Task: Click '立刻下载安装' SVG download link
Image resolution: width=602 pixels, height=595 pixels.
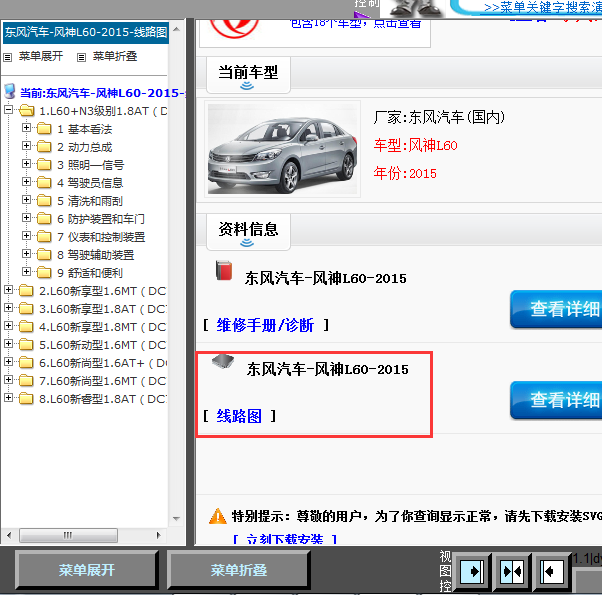Action: click(284, 539)
